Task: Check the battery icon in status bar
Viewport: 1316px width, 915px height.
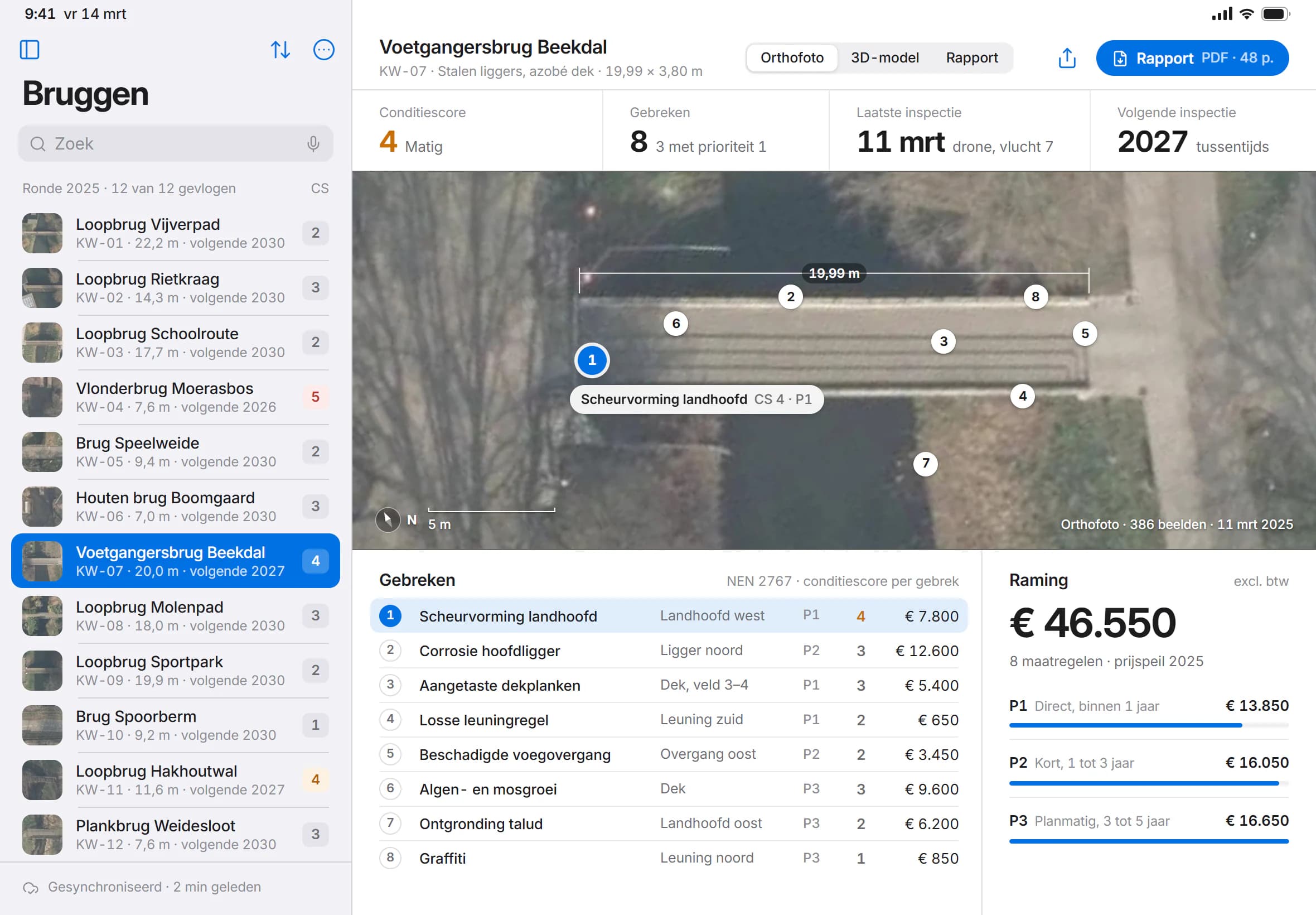Action: click(1275, 15)
